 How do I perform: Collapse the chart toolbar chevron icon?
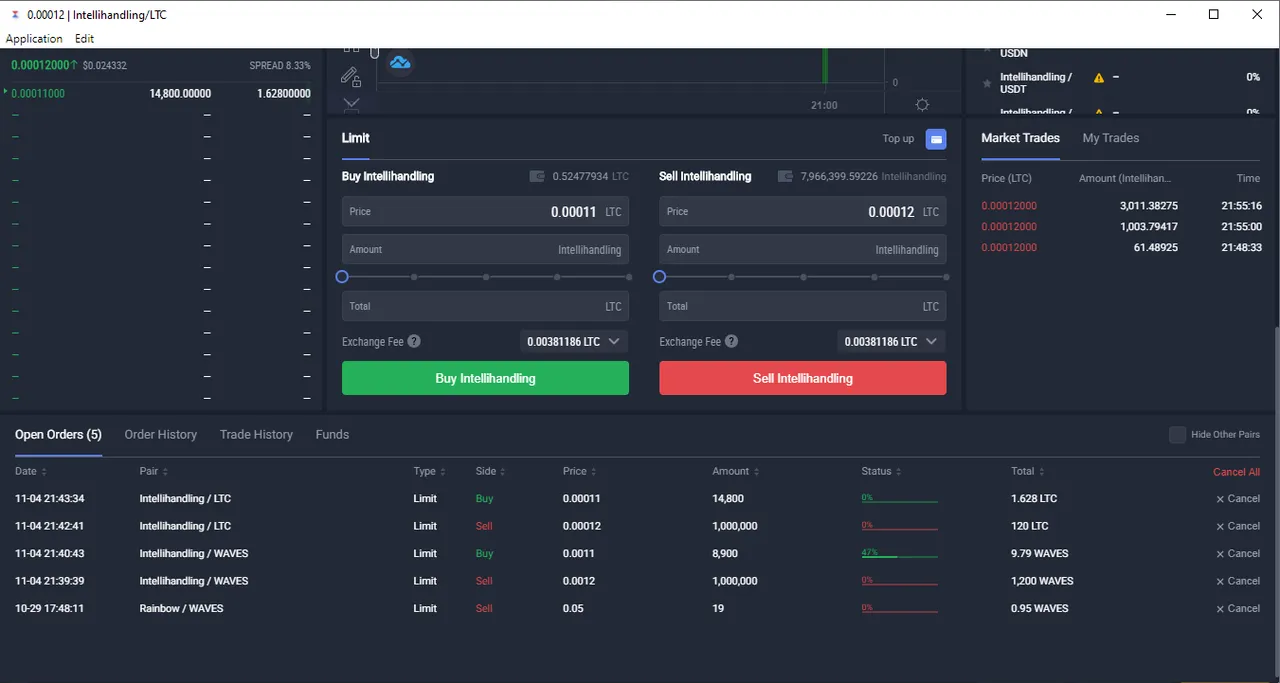(x=351, y=103)
